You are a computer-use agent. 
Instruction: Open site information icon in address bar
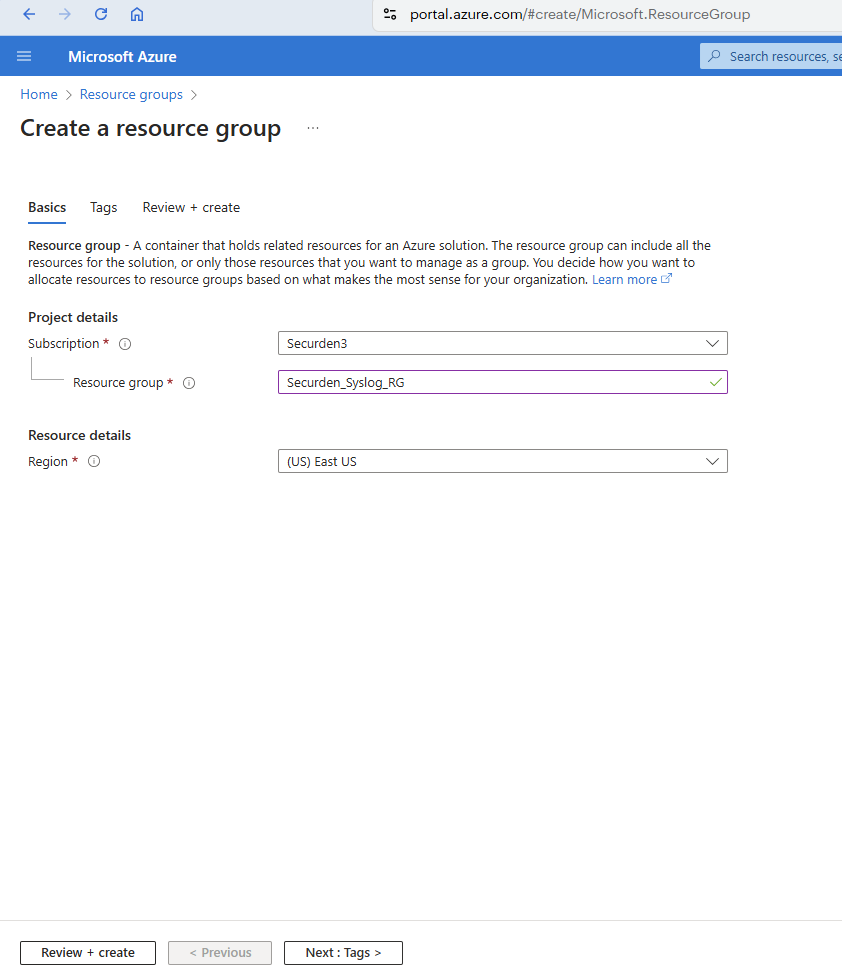[390, 14]
